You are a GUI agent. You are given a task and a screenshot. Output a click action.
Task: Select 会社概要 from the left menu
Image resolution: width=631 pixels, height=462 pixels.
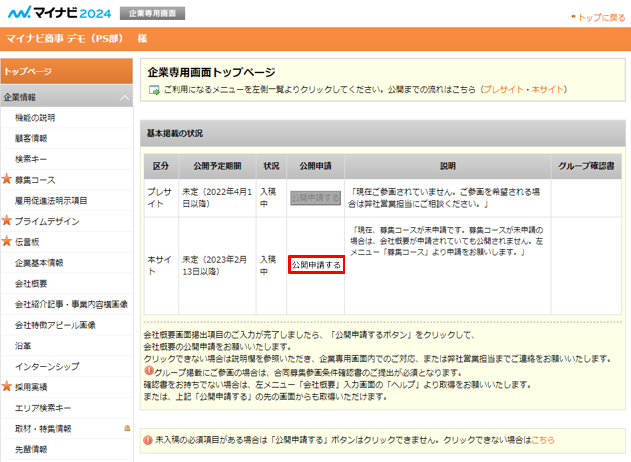pyautogui.click(x=32, y=283)
